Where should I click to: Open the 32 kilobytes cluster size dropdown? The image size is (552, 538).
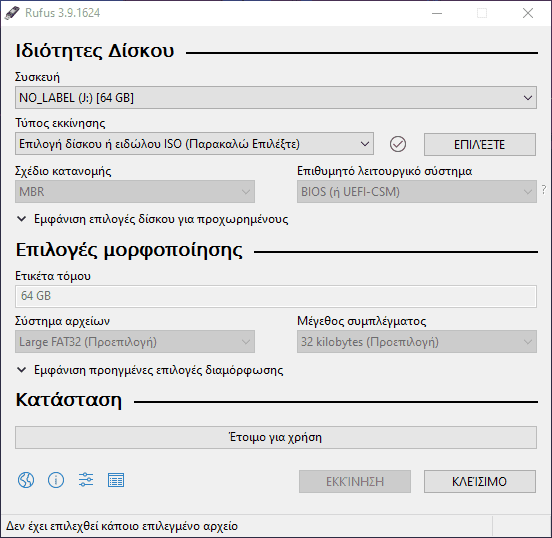click(x=417, y=342)
